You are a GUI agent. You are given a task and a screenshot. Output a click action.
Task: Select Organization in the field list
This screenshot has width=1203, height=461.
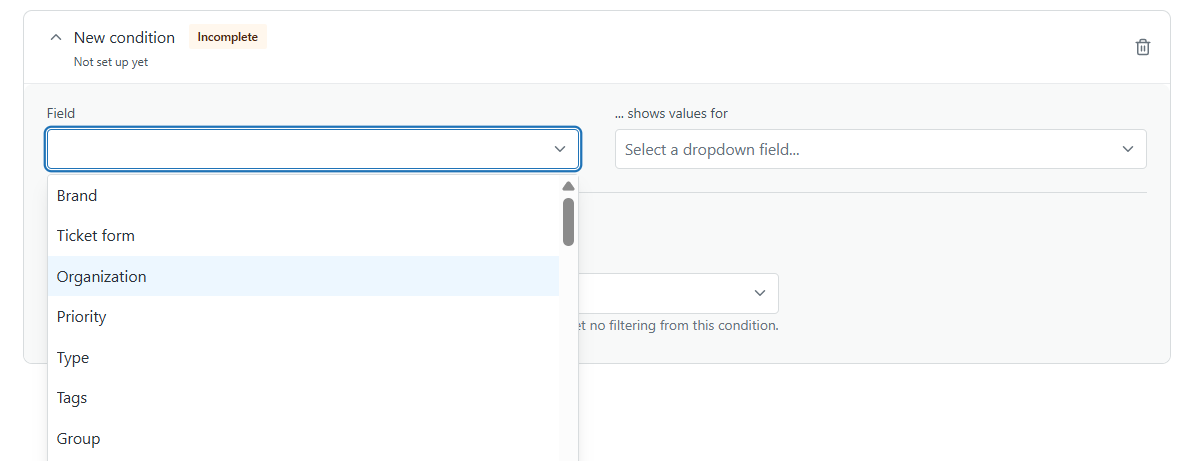303,276
